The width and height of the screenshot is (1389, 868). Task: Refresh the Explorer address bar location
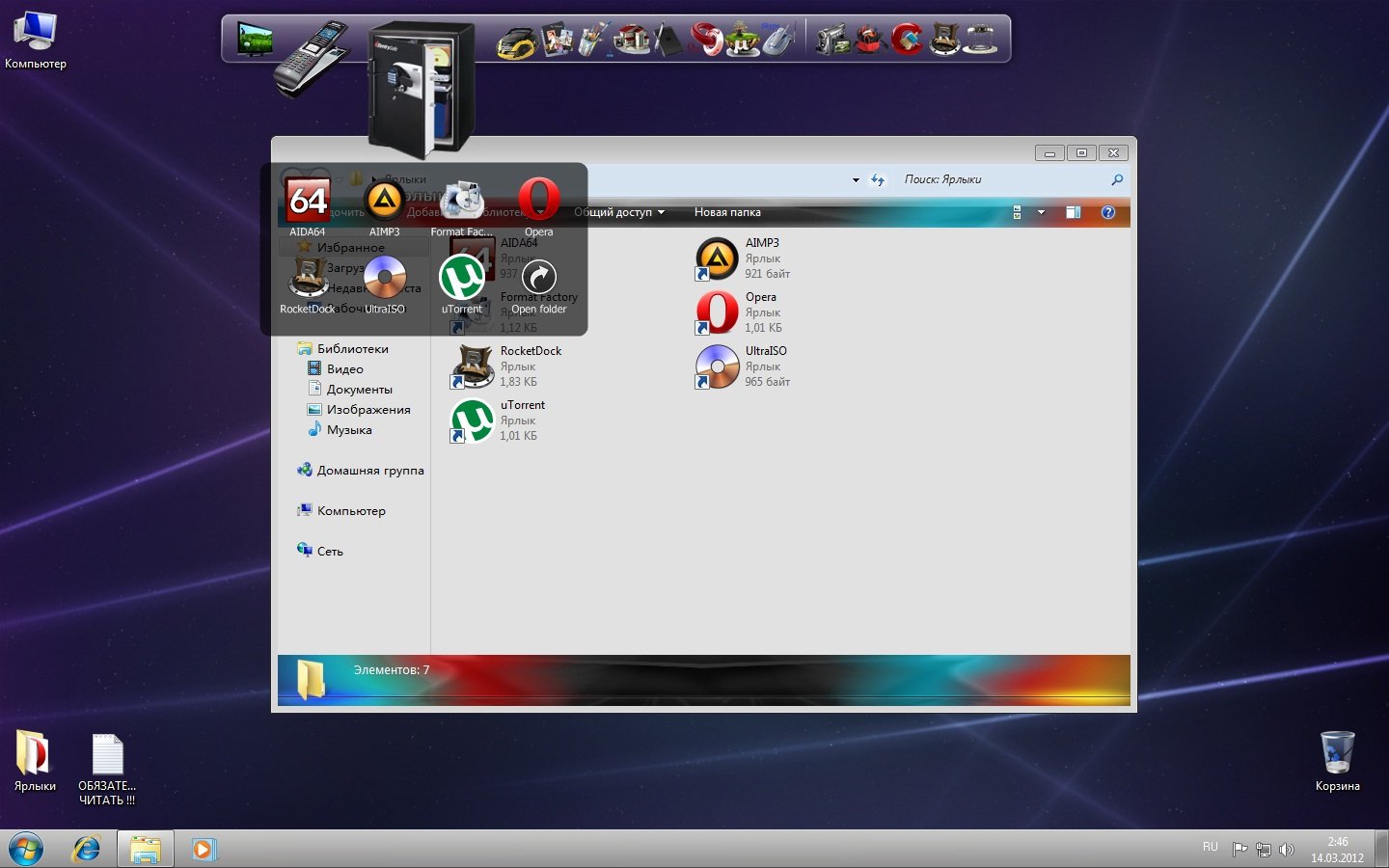click(x=878, y=179)
